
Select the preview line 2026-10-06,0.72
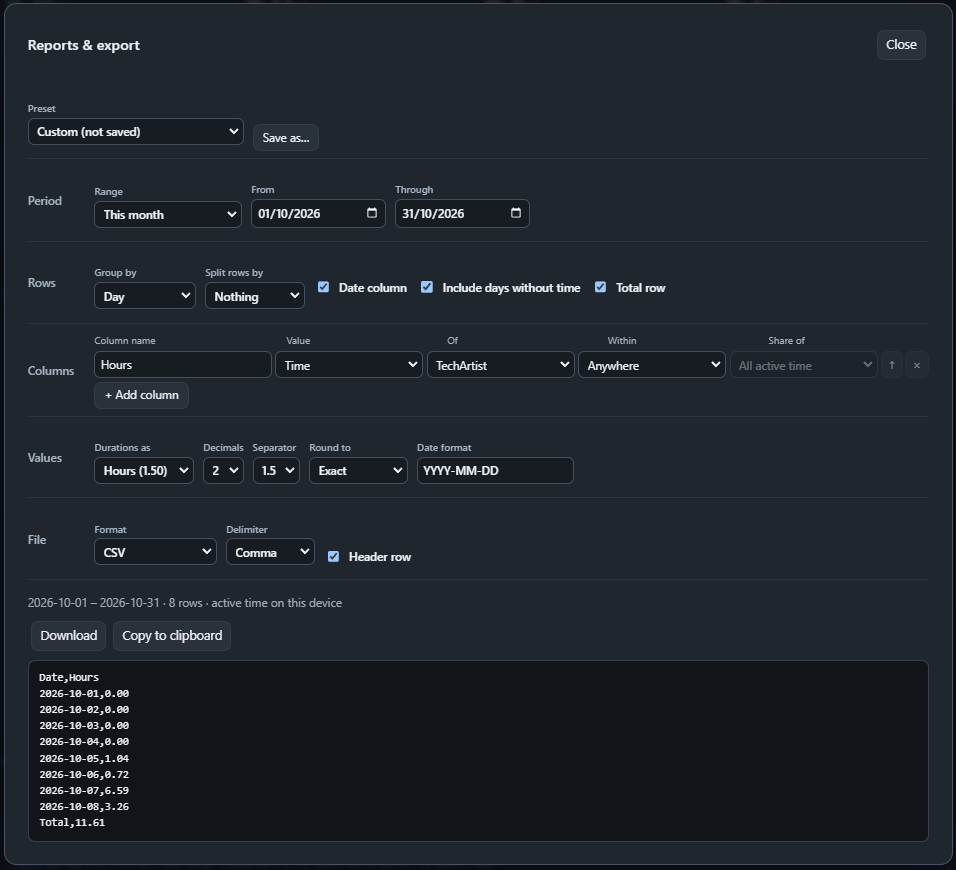tap(84, 775)
